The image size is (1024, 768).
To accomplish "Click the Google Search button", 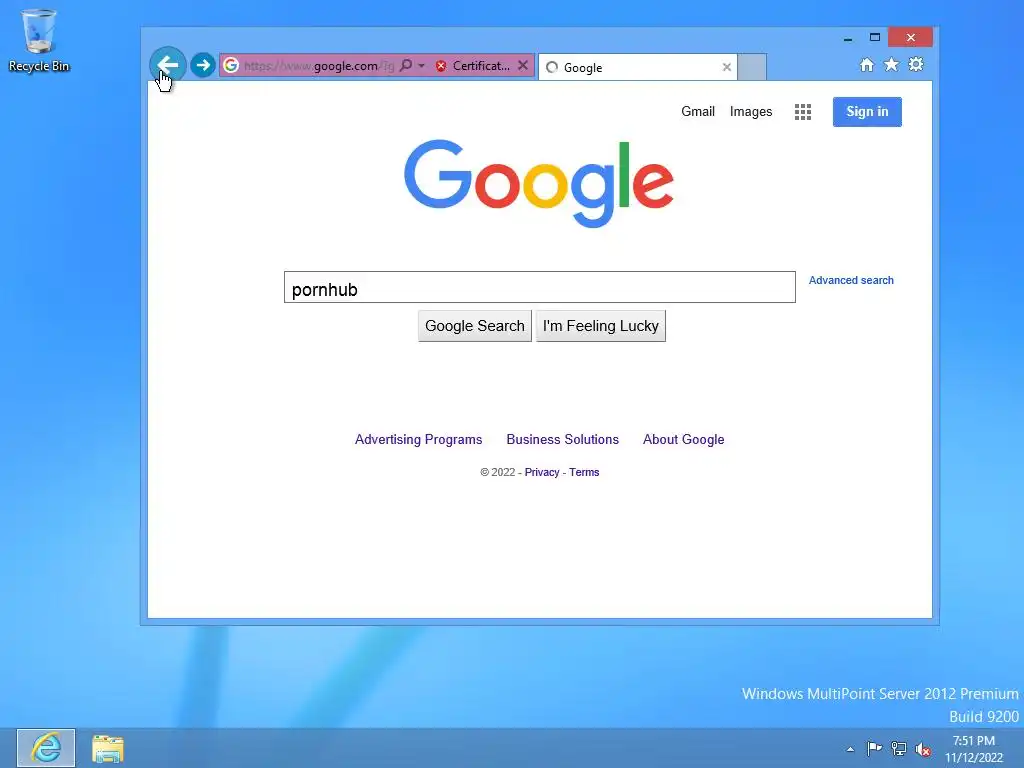I will click(475, 326).
